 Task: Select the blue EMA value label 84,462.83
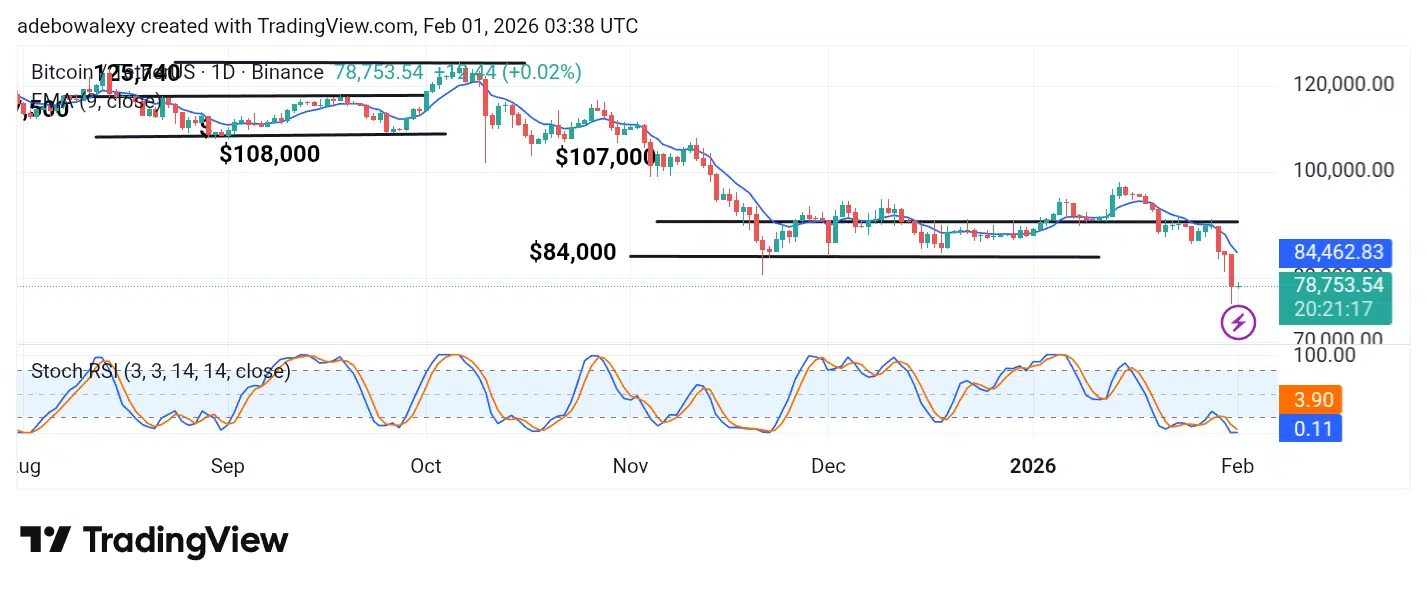(1337, 253)
